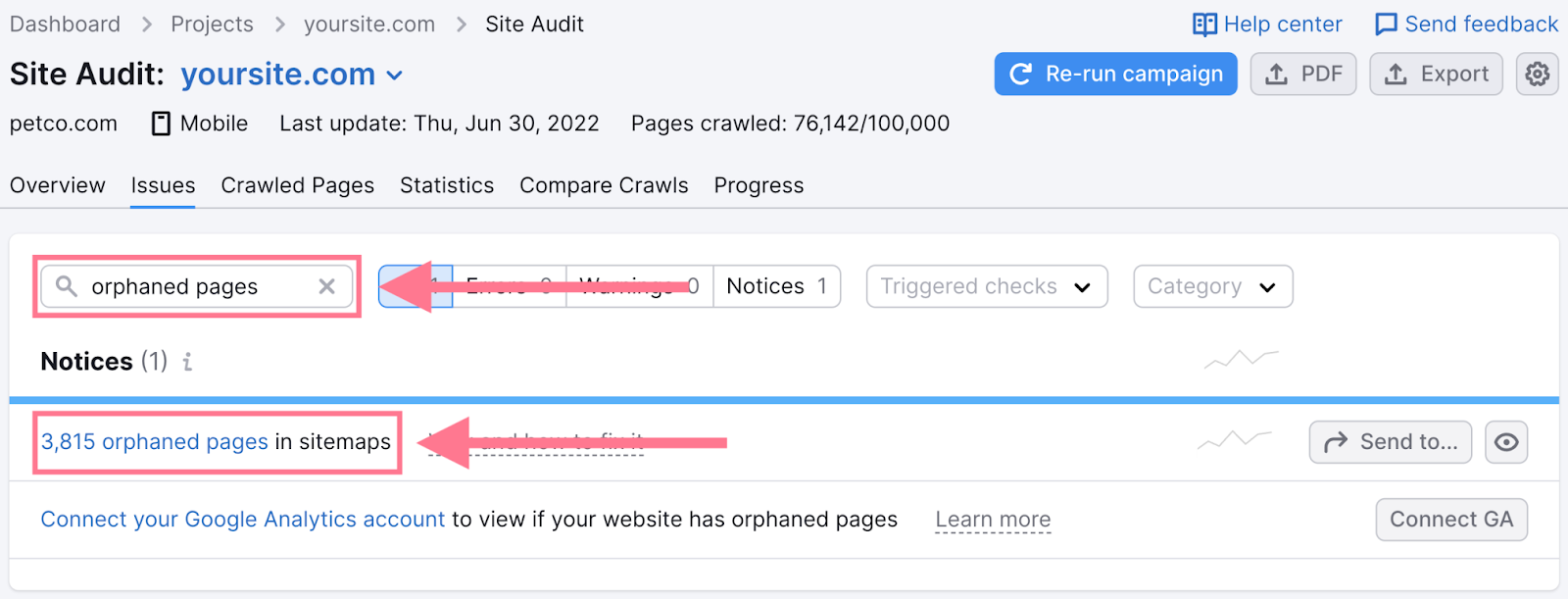The image size is (1568, 599).
Task: Click the refresh icon on Re-run campaign
Action: 1022,74
